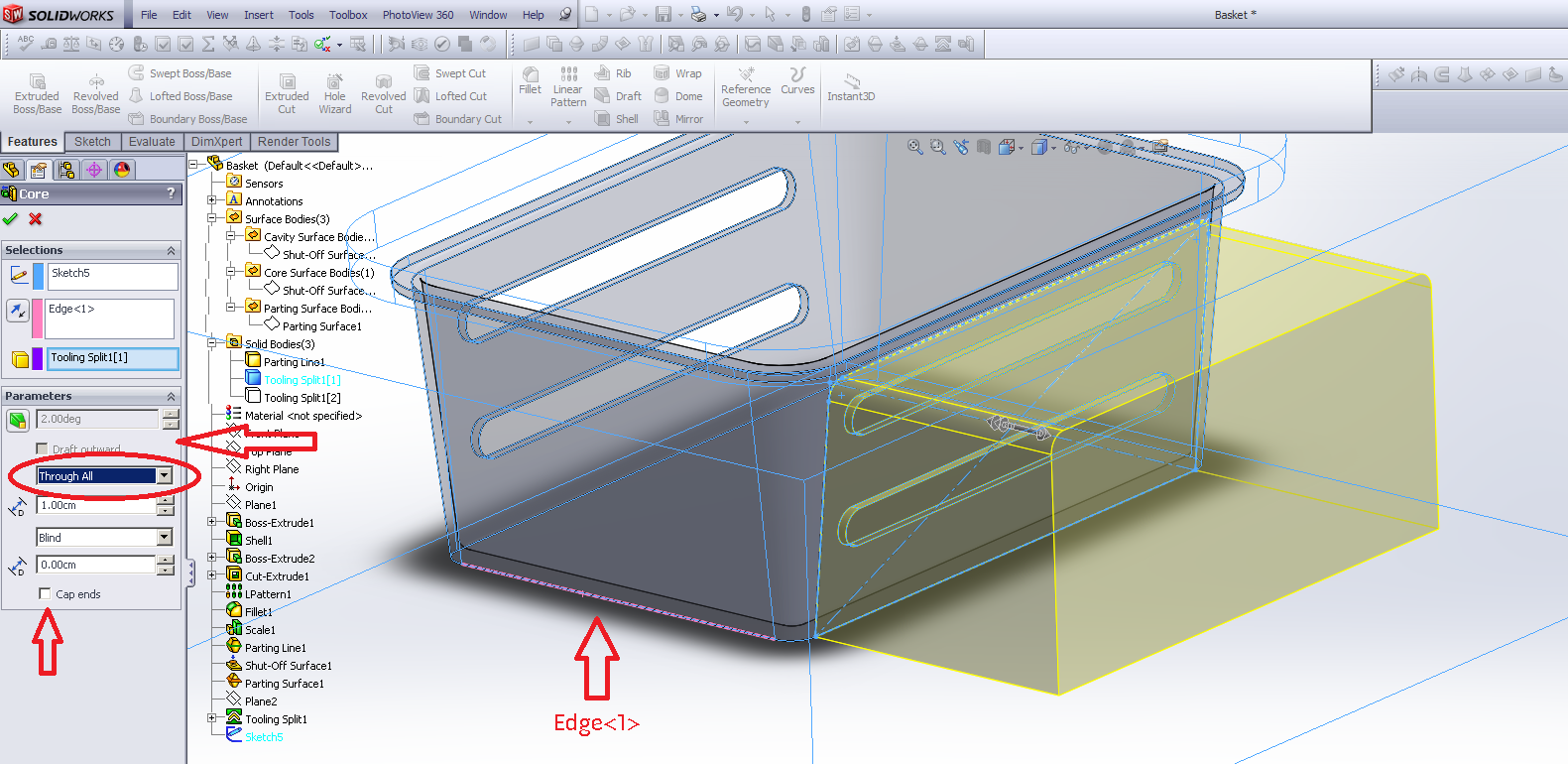Choose the Extruded Cut tool
Screen dimensions: 1568x764
287,94
